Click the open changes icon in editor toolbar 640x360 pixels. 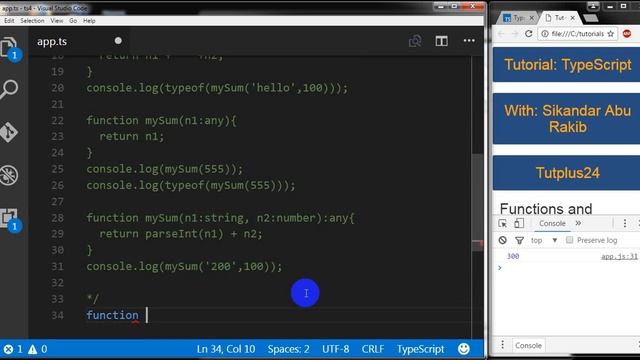(415, 41)
